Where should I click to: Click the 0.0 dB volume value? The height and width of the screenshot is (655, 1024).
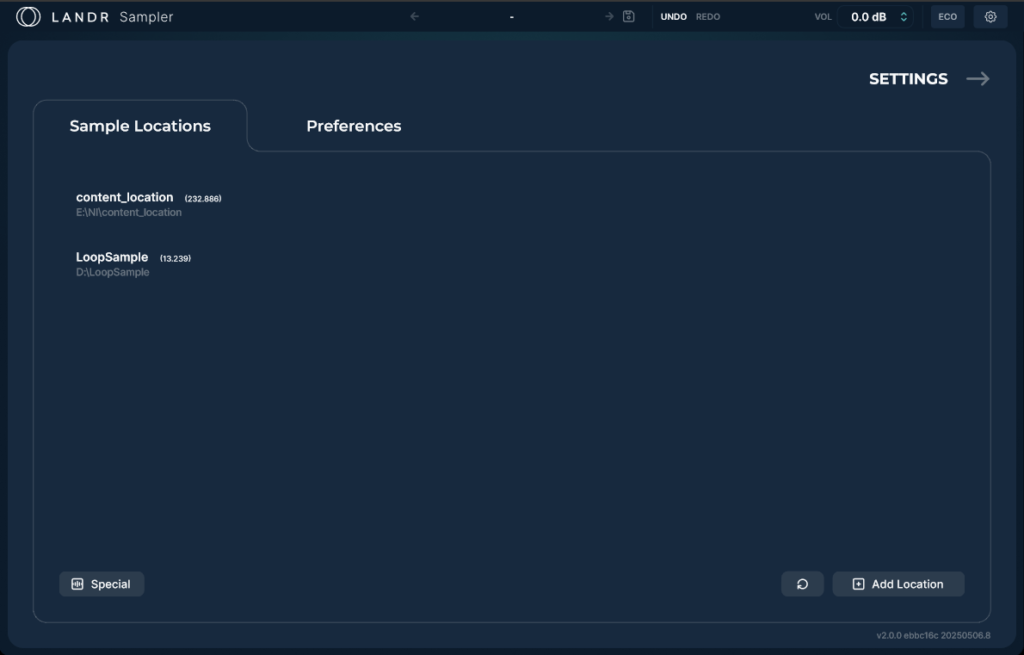(x=869, y=17)
